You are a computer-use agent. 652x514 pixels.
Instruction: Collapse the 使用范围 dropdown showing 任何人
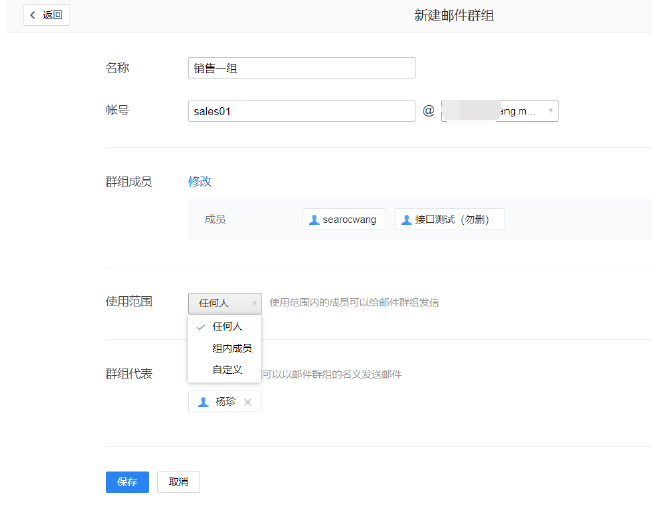(x=225, y=302)
